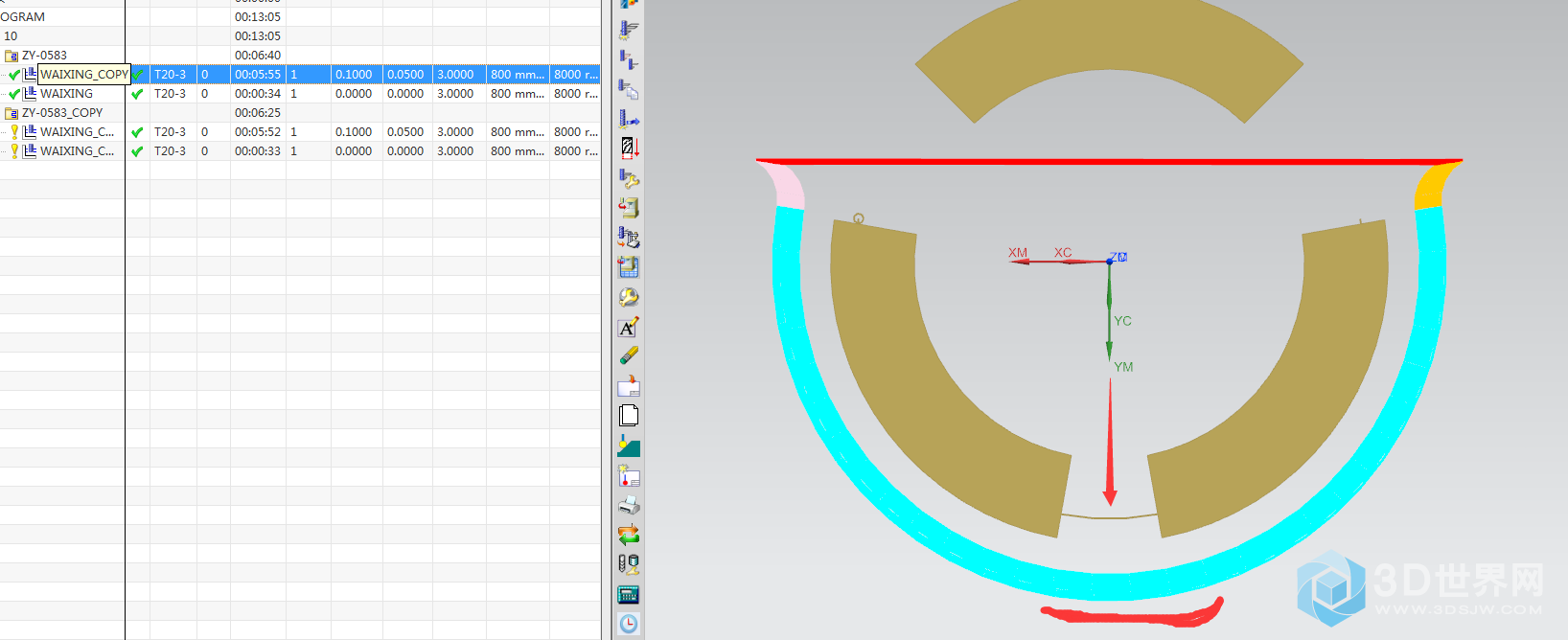Click the 00:00:34 time cell
The height and width of the screenshot is (640, 1568).
point(258,94)
